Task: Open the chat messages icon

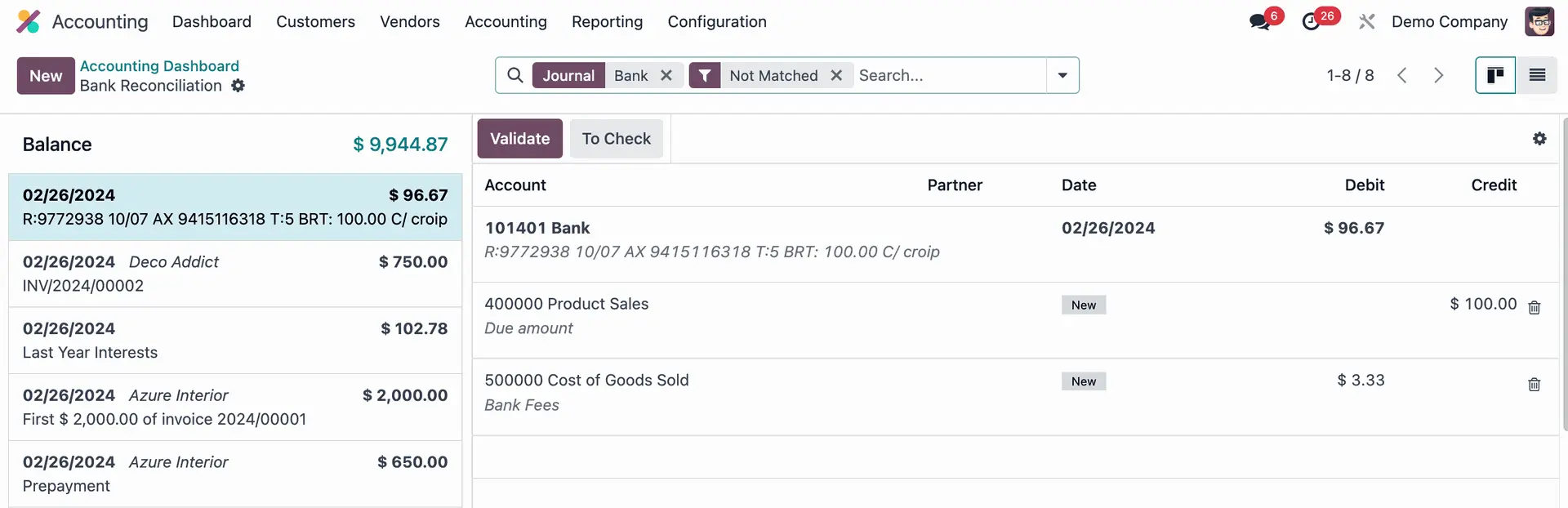Action: (x=1260, y=22)
